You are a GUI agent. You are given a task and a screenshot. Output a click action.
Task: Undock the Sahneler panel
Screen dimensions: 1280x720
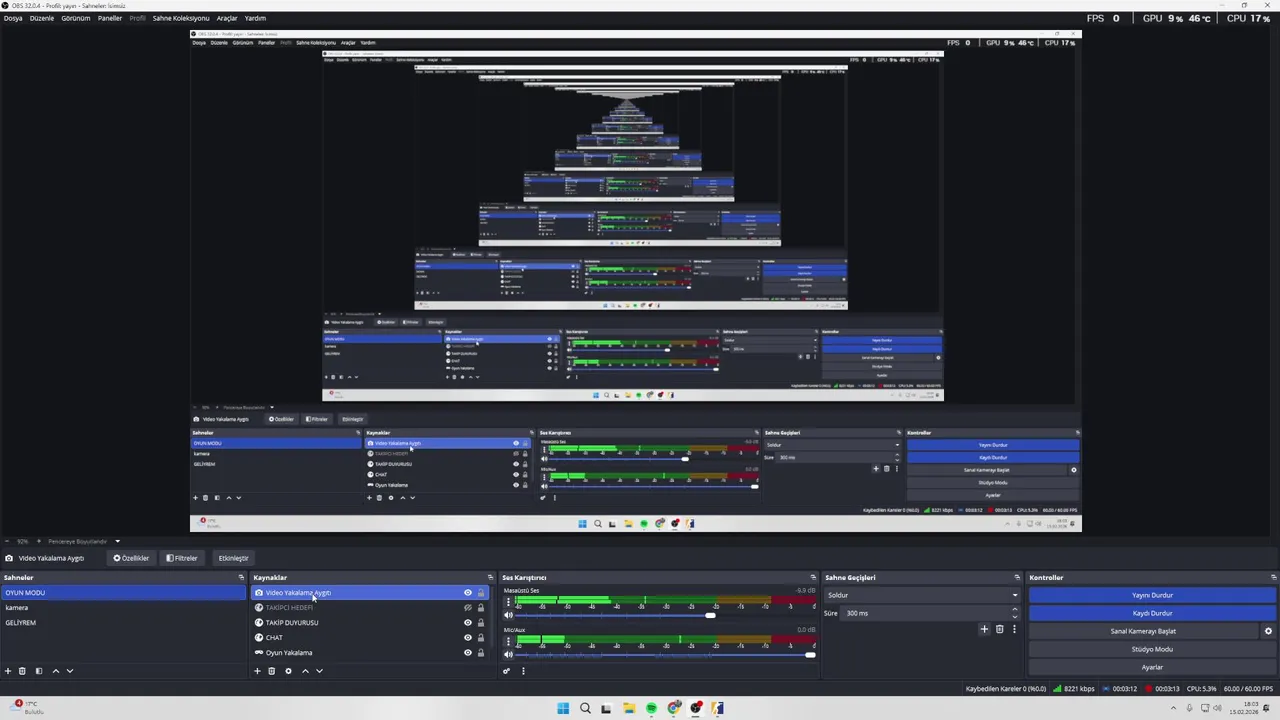[241, 577]
